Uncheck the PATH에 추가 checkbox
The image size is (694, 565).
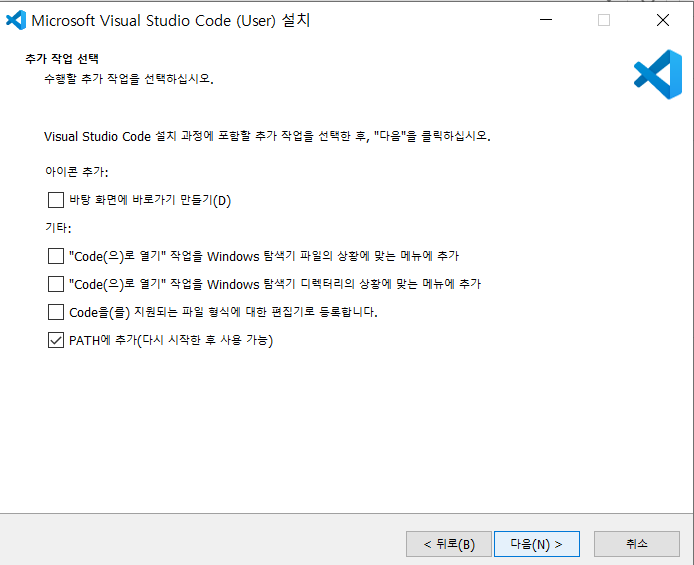click(x=56, y=340)
